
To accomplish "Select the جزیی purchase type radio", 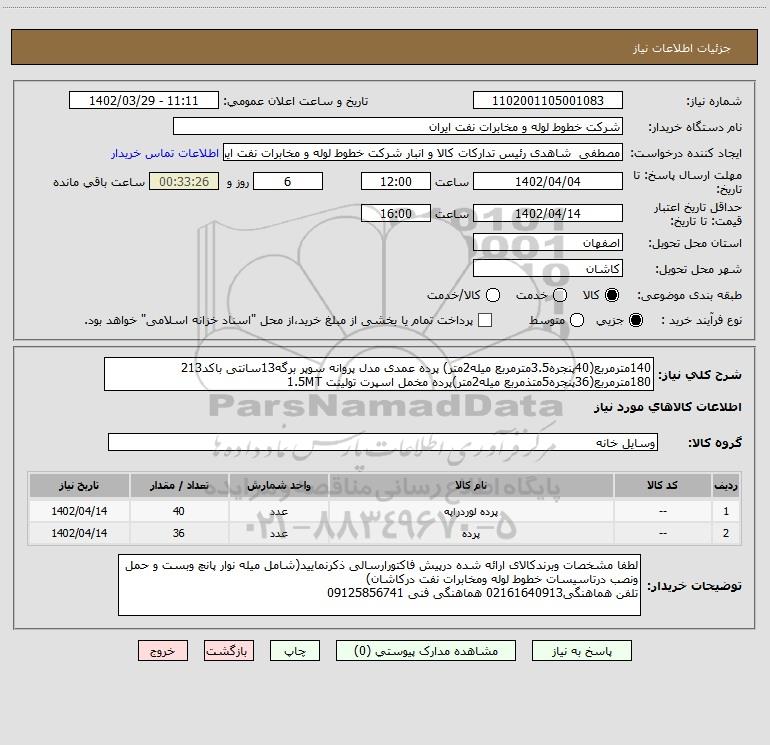I will coord(635,320).
